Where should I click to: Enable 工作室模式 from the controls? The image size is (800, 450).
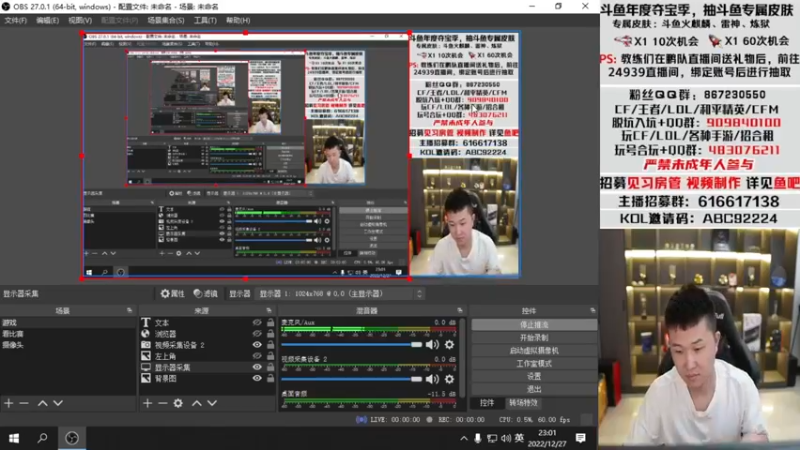(x=534, y=363)
